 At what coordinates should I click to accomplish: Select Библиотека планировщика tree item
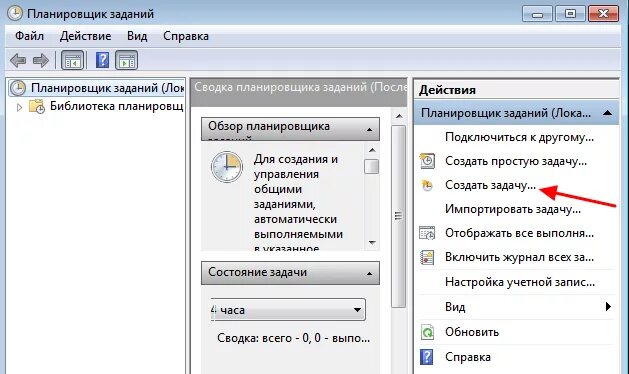tap(116, 106)
